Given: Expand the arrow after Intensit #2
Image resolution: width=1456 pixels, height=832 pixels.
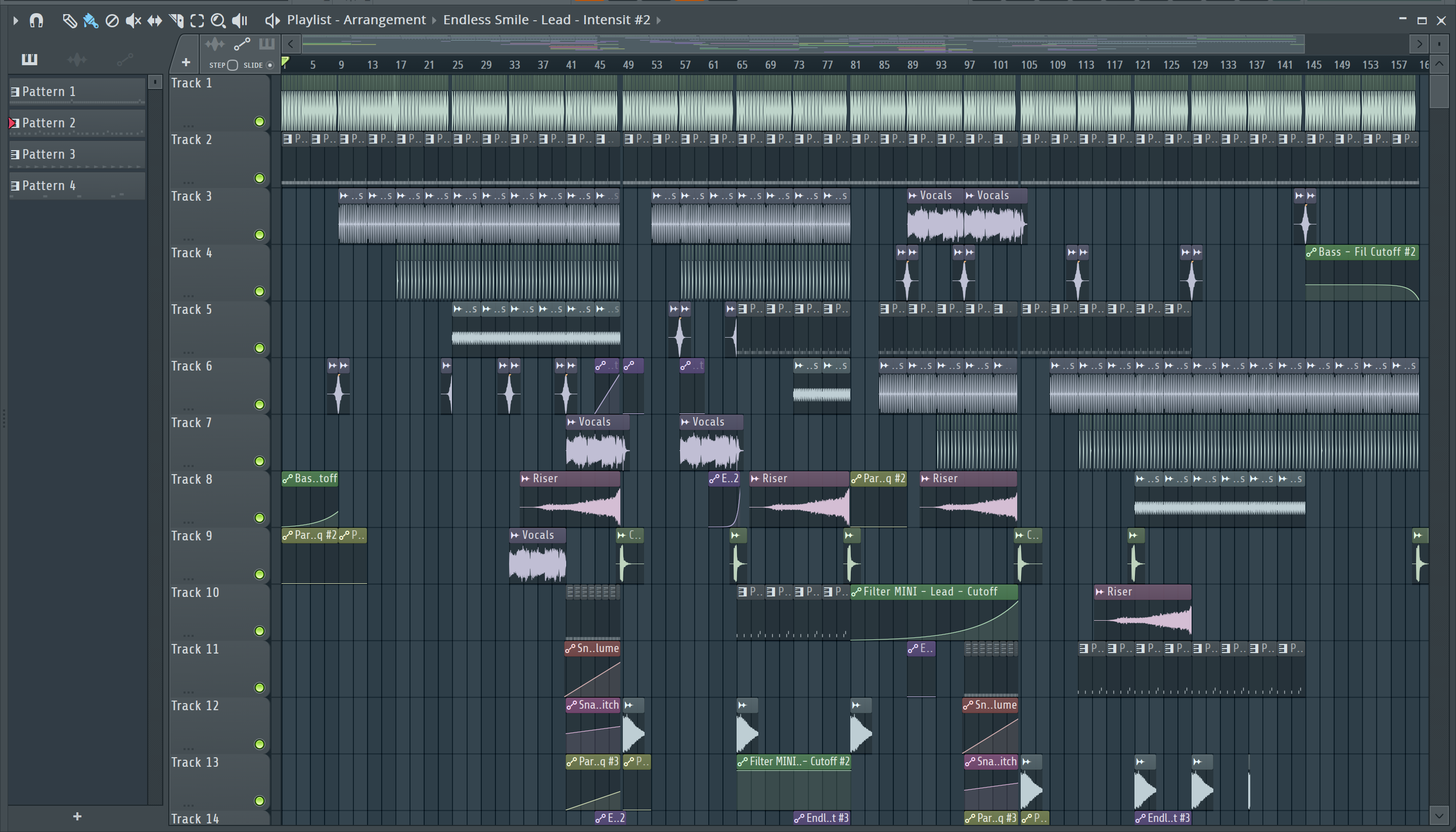Looking at the screenshot, I should [659, 21].
